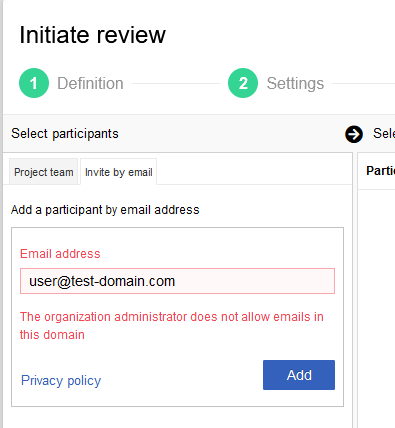Click the Initiate review dialog title
This screenshot has width=395, height=428.
[93, 35]
